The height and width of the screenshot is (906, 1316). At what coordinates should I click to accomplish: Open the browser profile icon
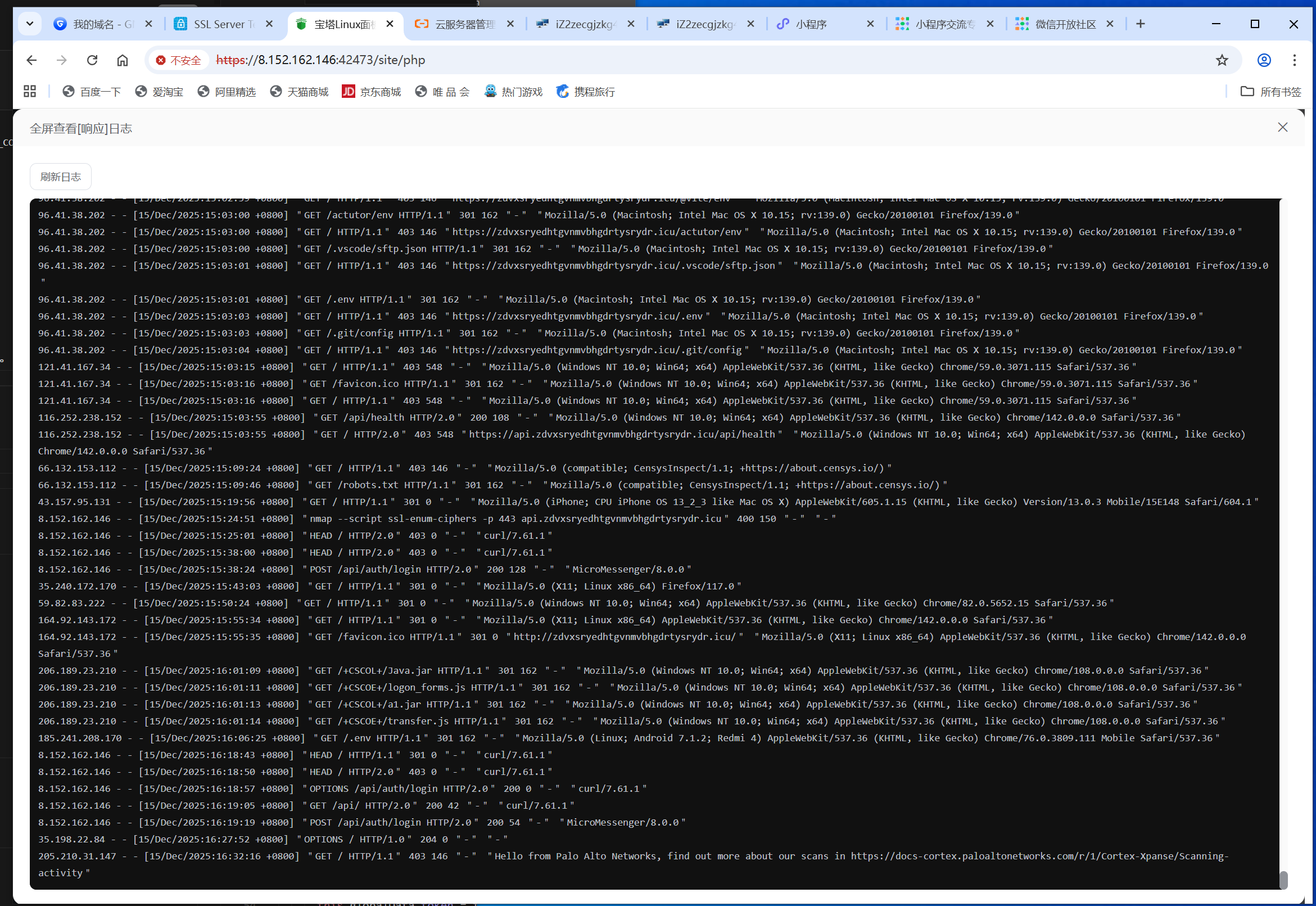tap(1264, 60)
